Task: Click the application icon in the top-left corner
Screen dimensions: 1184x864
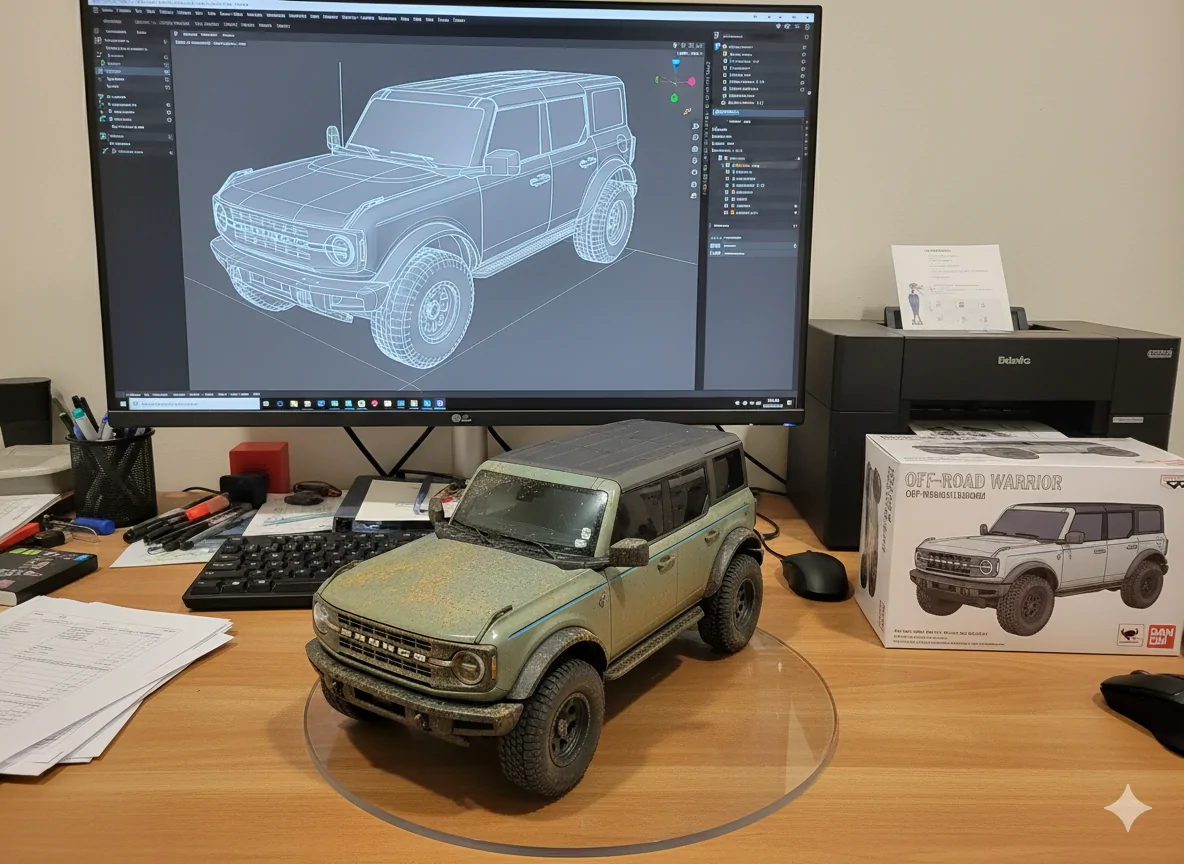Action: point(95,11)
